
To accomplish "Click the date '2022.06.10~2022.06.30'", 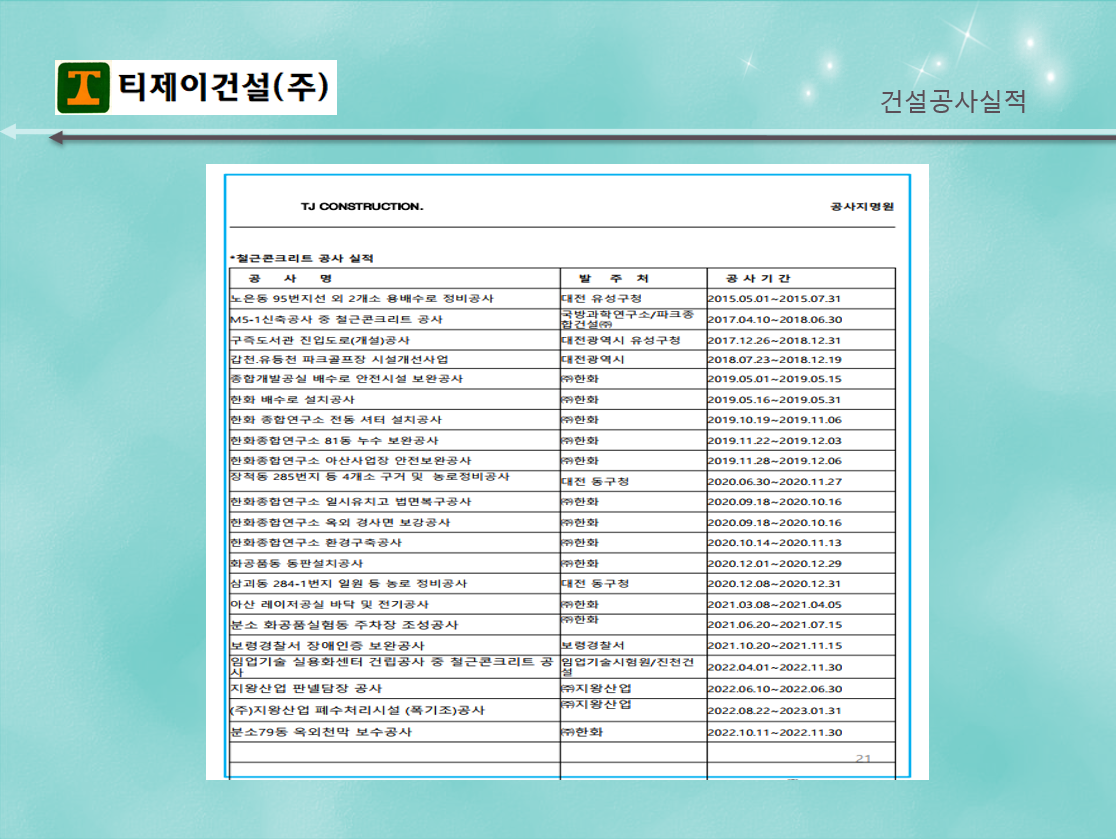I will pos(774,689).
